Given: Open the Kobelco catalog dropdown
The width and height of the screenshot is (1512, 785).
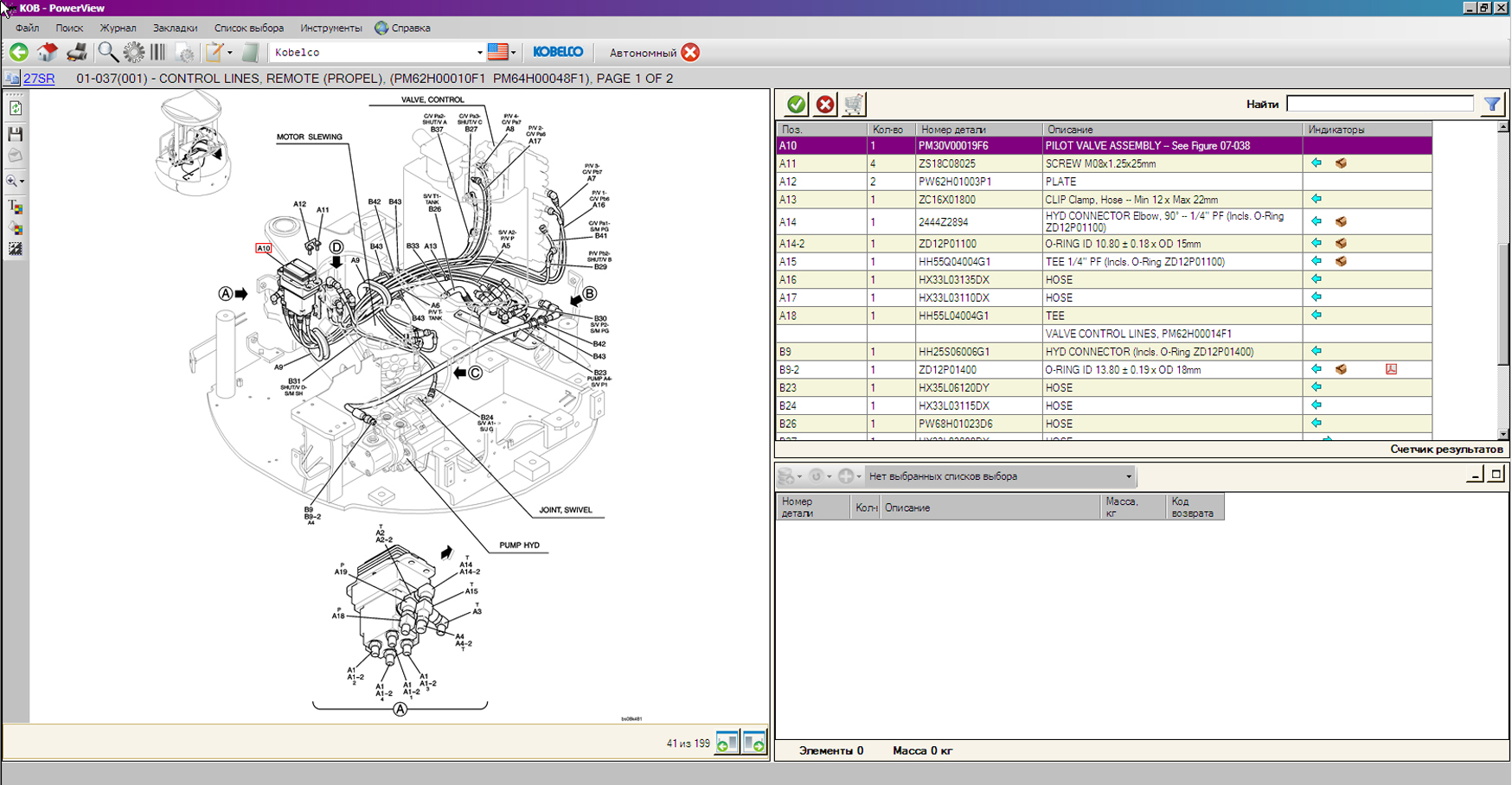Looking at the screenshot, I should 479,53.
